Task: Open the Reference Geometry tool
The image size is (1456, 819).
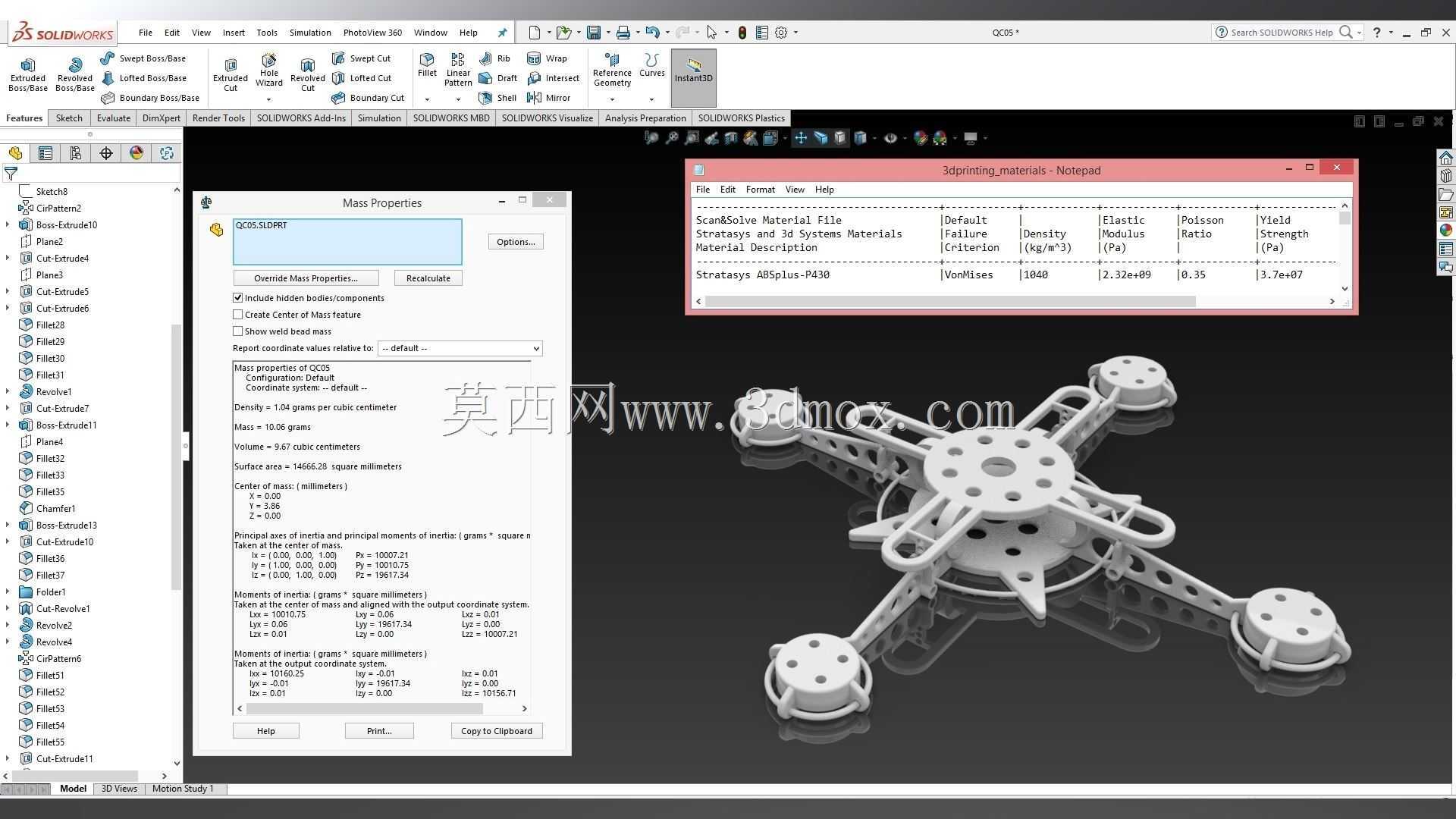Action: 612,70
